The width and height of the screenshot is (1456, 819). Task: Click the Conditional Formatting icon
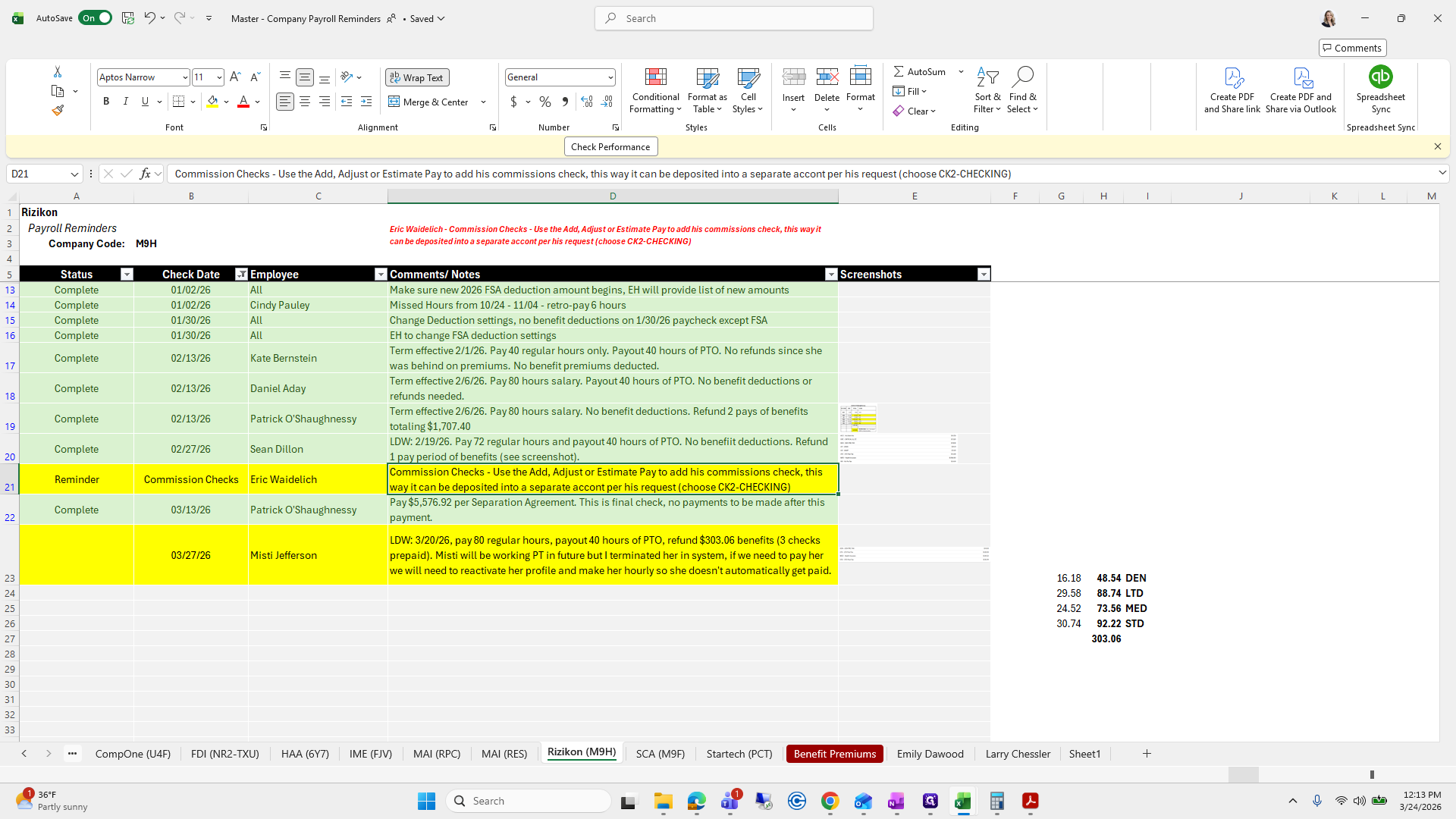(x=655, y=77)
